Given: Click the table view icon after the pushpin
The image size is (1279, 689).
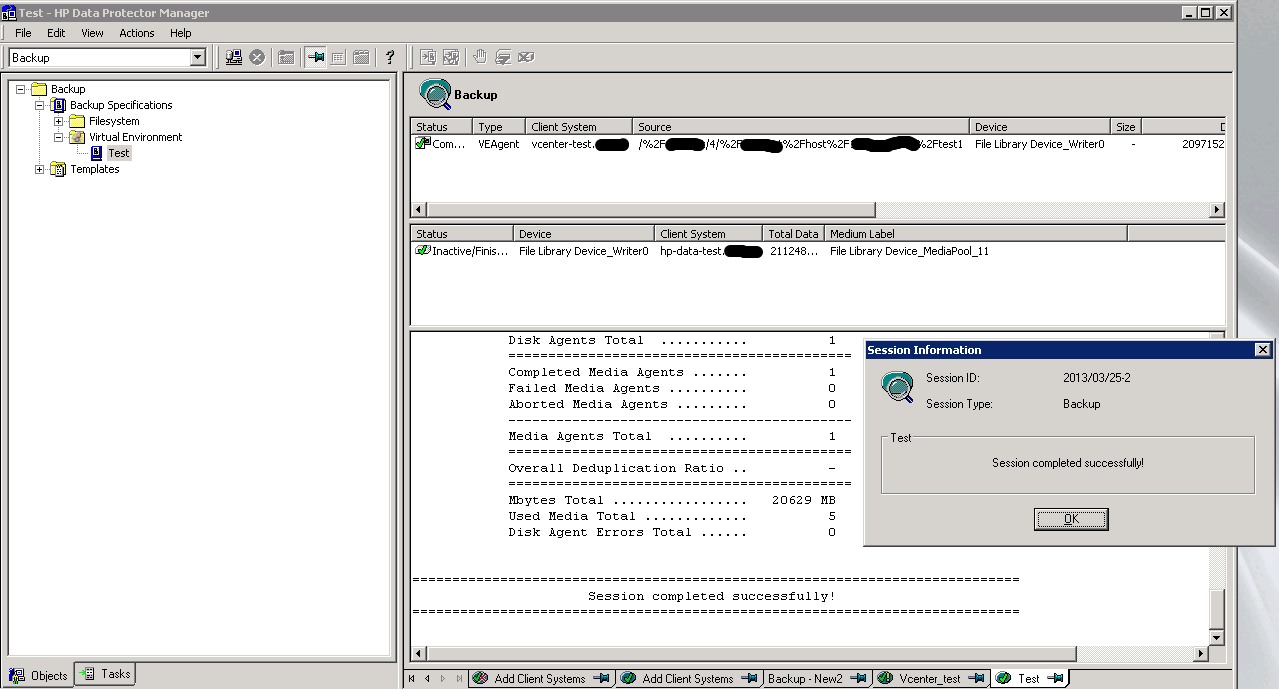Looking at the screenshot, I should point(338,57).
